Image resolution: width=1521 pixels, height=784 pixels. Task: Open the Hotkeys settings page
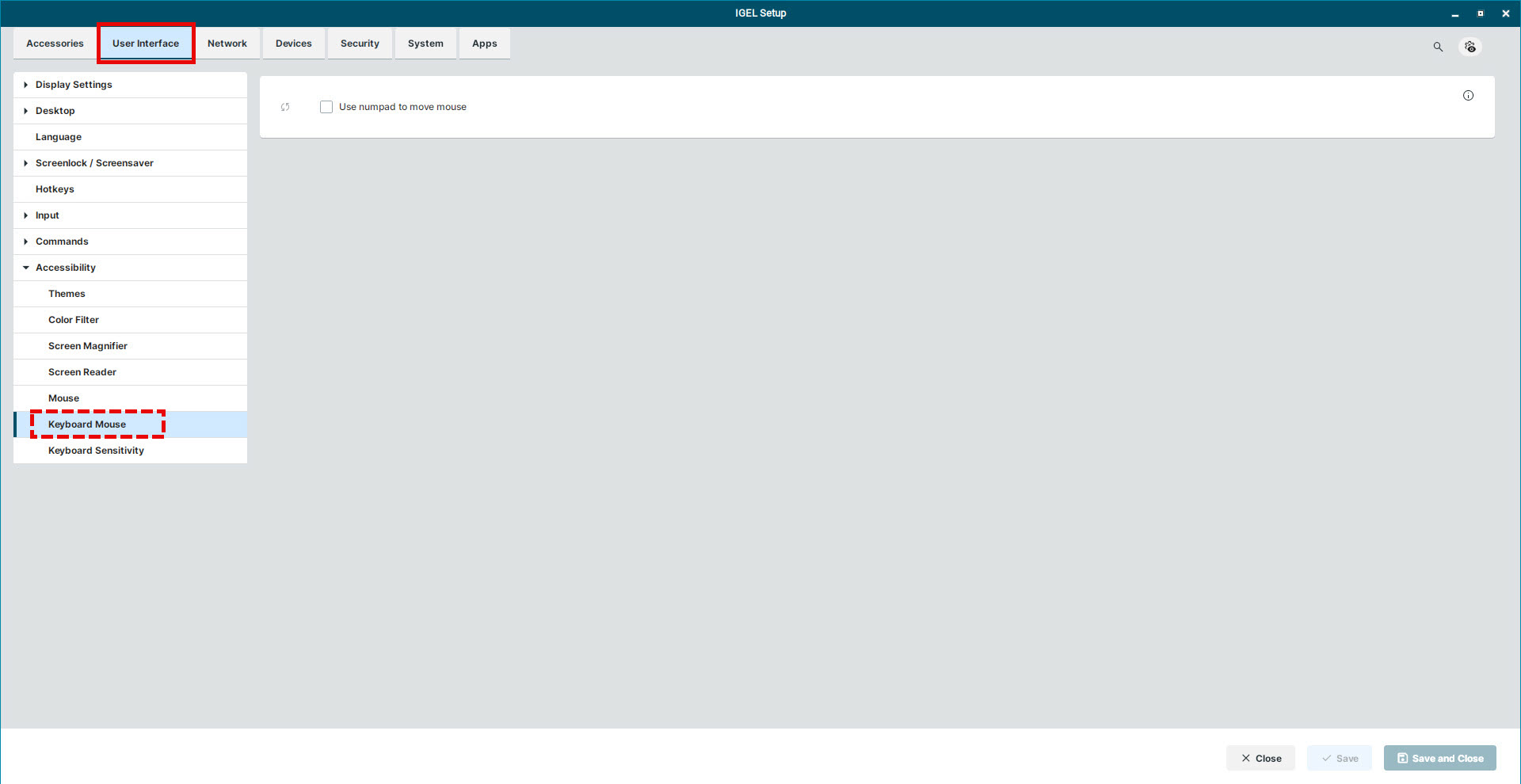[55, 189]
